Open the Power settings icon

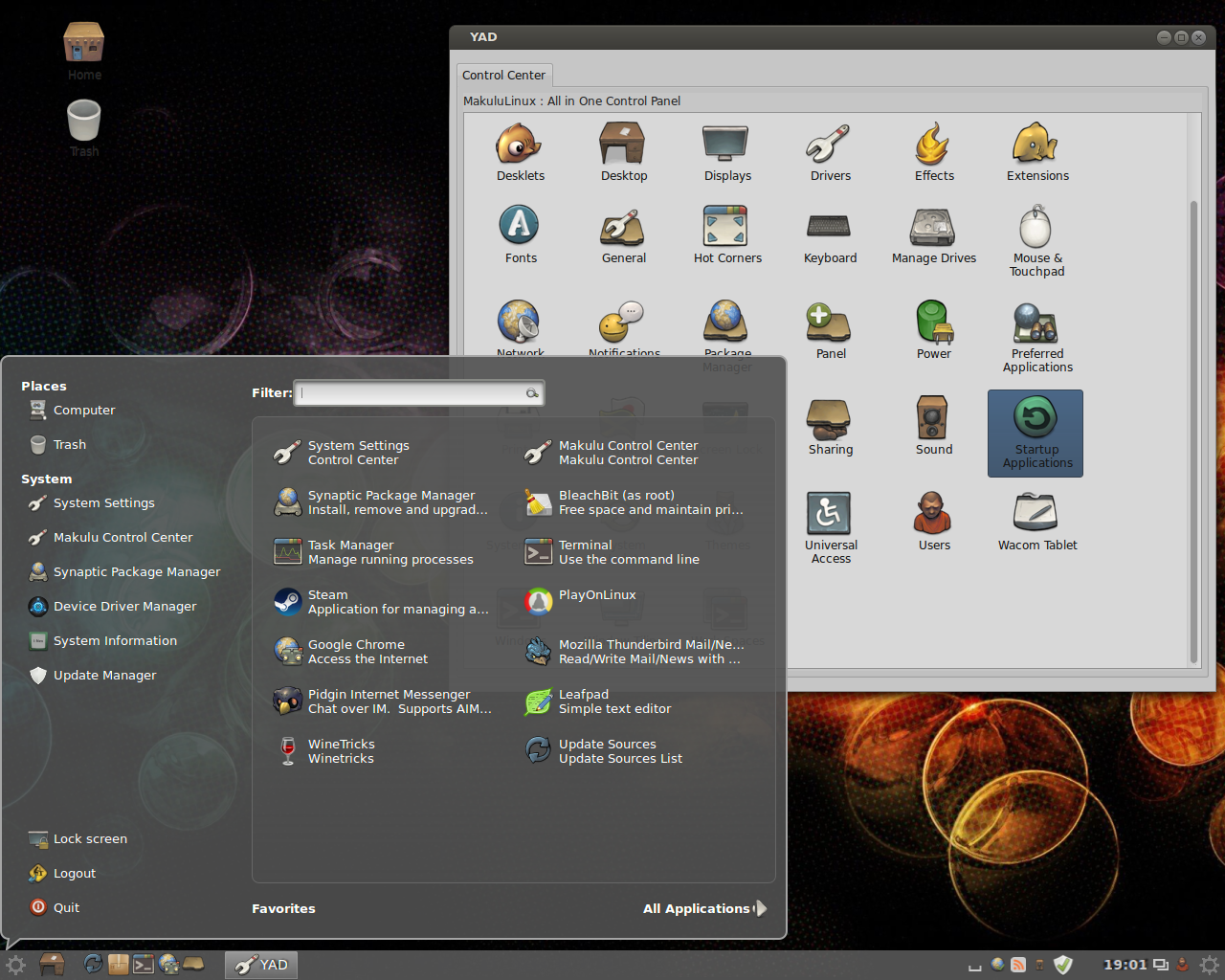coord(934,330)
